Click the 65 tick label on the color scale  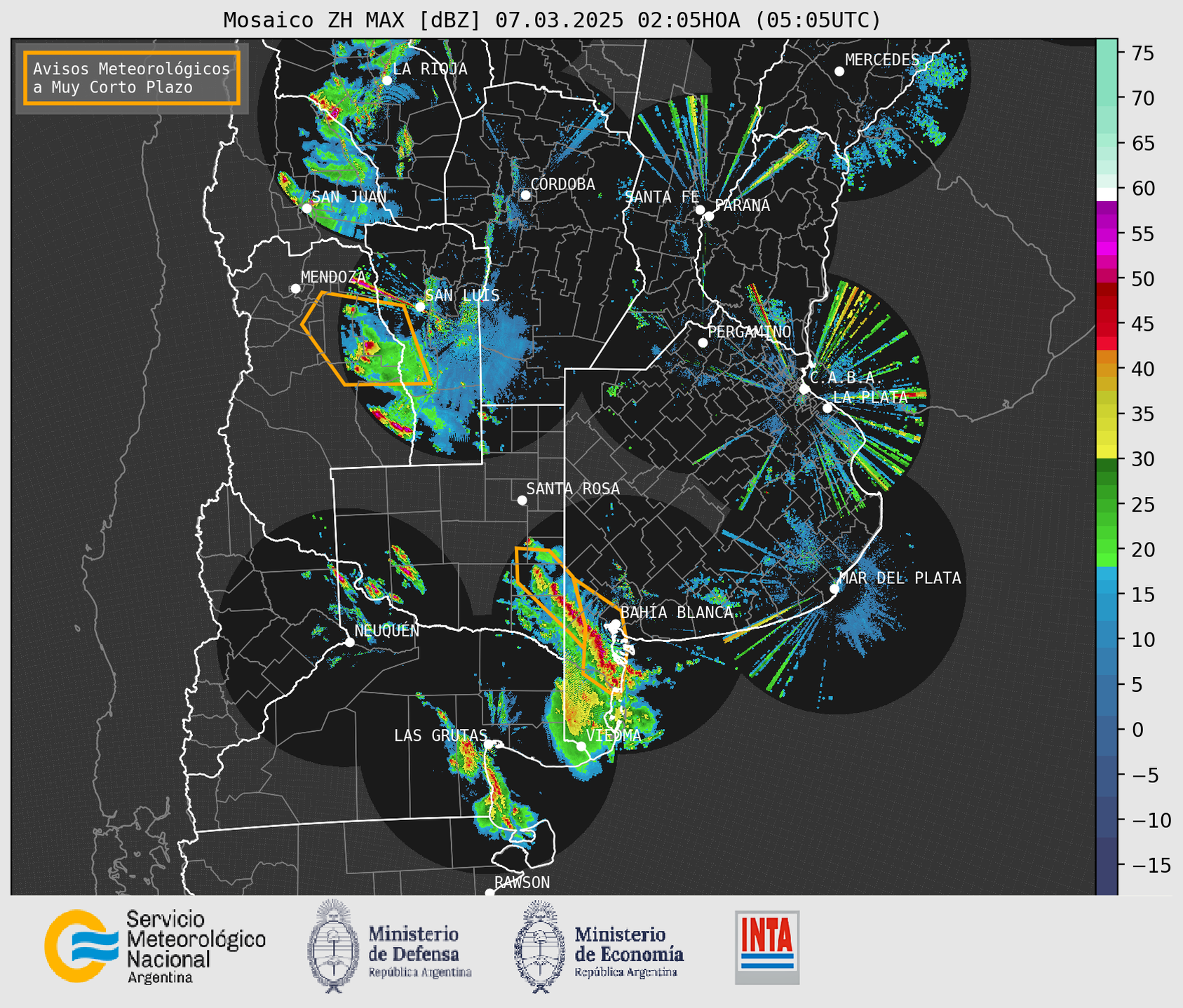coord(1143,144)
